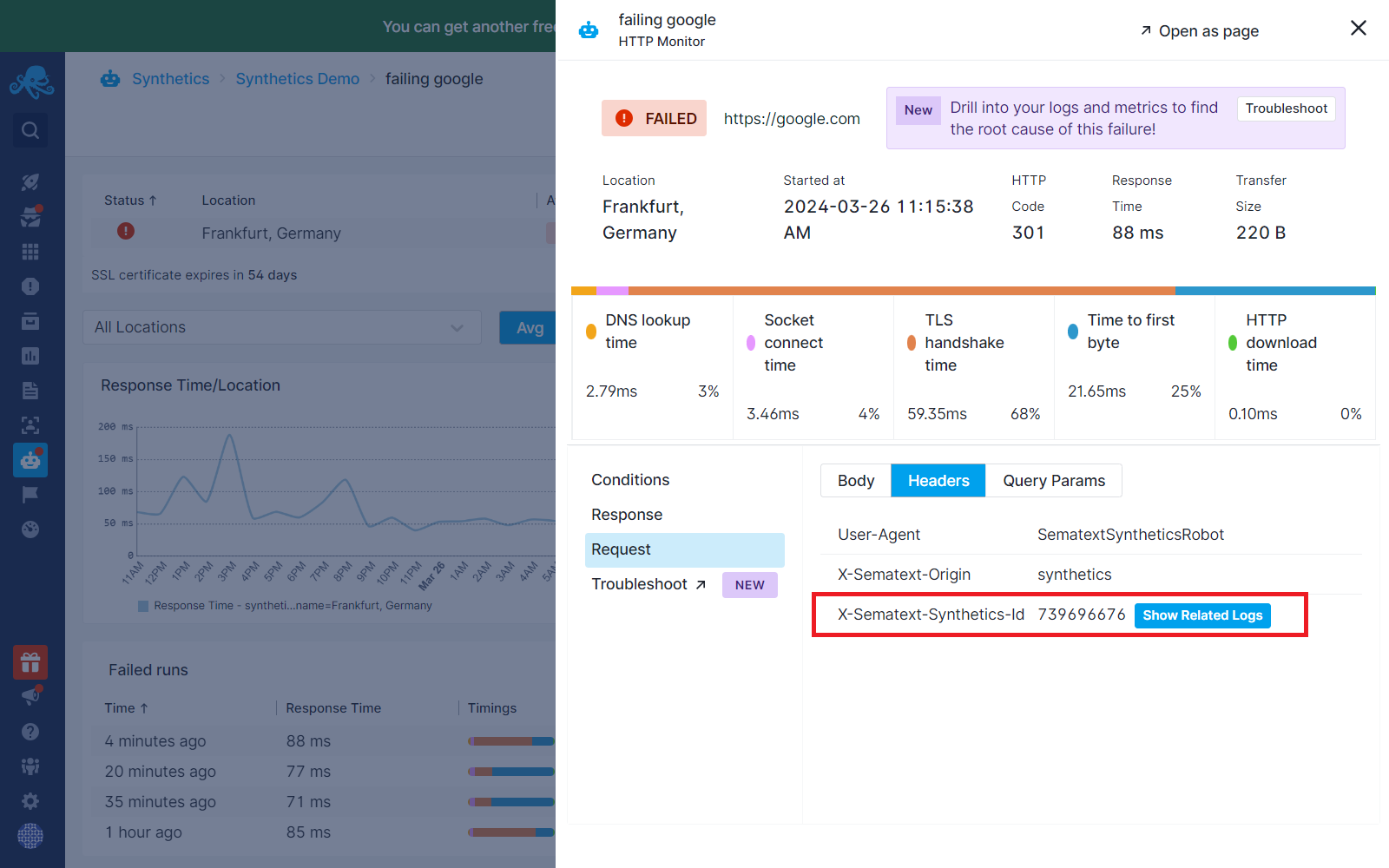1389x868 pixels.
Task: Click the FAILED status badge
Action: coord(654,118)
